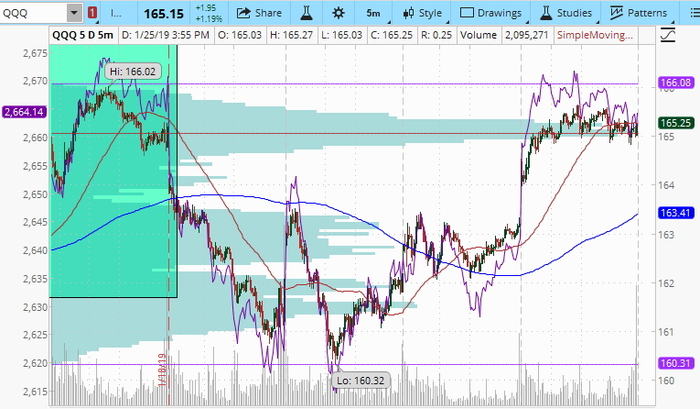The height and width of the screenshot is (409, 700).
Task: Click the 165.15 last price display
Action: (x=164, y=13)
